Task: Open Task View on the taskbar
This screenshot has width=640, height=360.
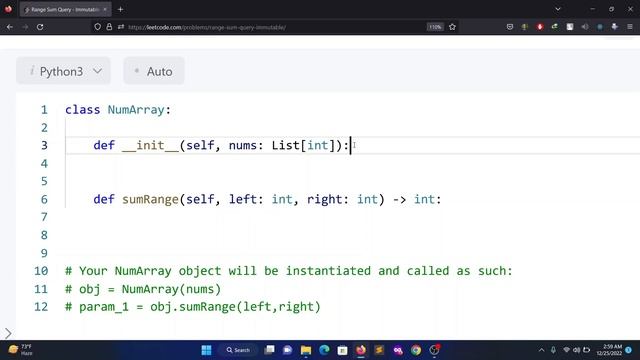Action: point(269,350)
